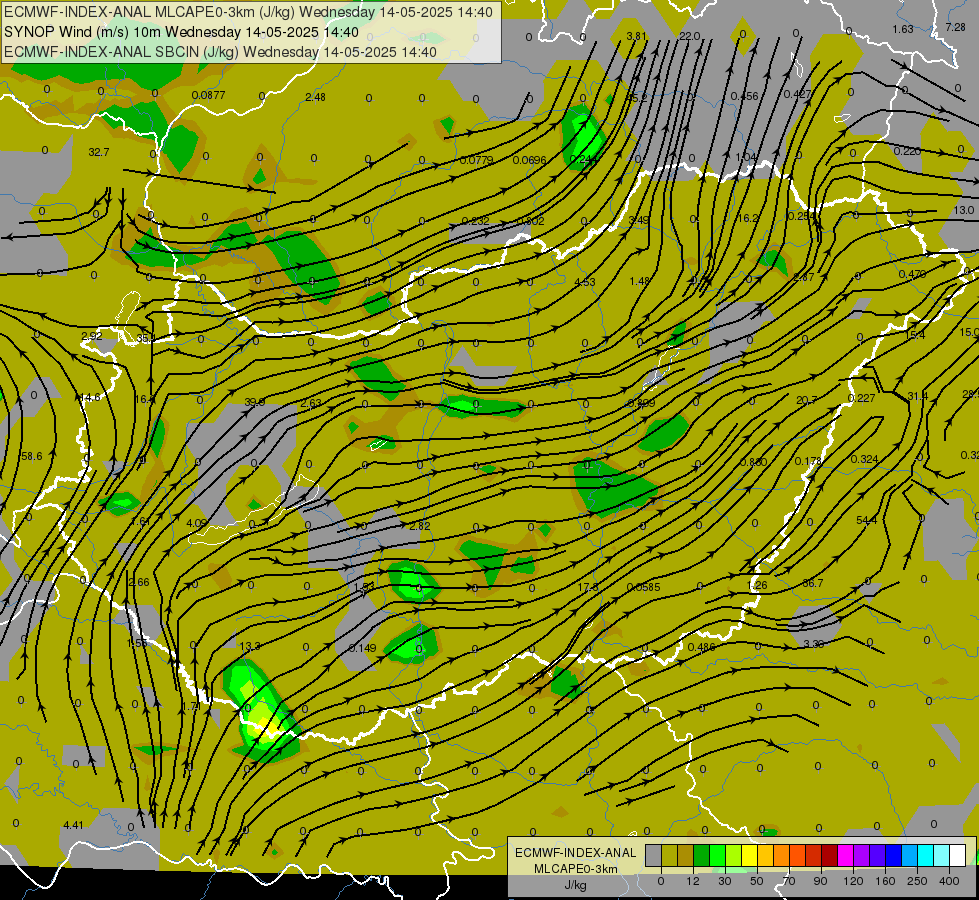Click the 0.470 value on the map
The image size is (979, 900).
tap(912, 274)
